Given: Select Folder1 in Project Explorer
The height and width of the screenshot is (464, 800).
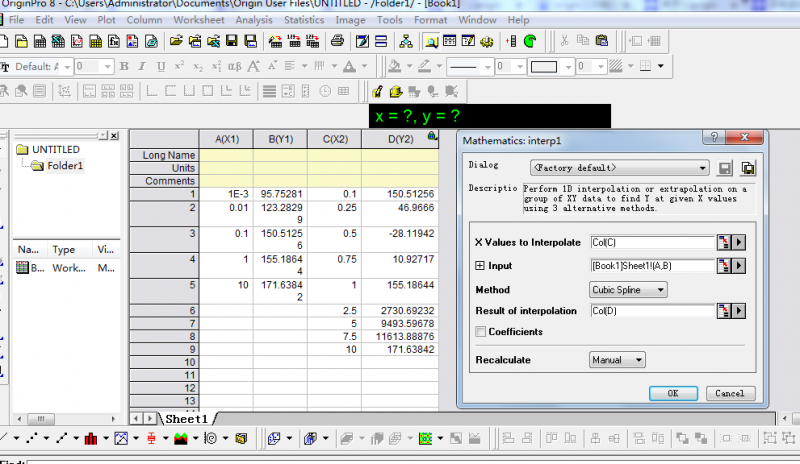Looking at the screenshot, I should click(63, 166).
